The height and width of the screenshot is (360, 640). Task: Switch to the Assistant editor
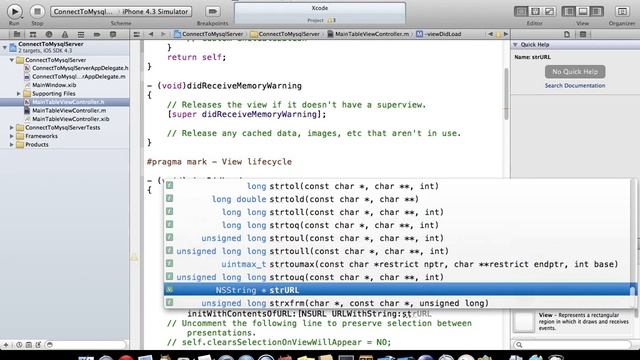click(x=535, y=11)
